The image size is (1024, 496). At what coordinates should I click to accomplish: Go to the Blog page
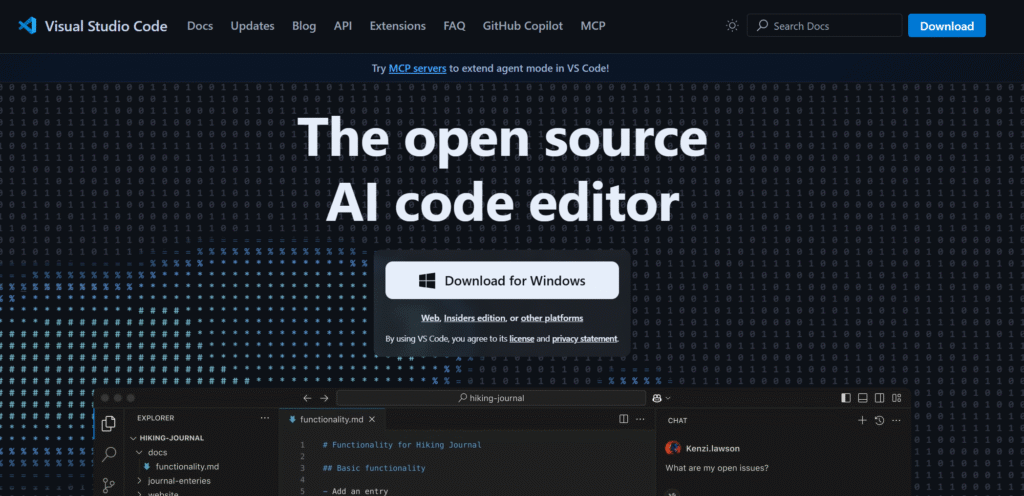coord(304,26)
